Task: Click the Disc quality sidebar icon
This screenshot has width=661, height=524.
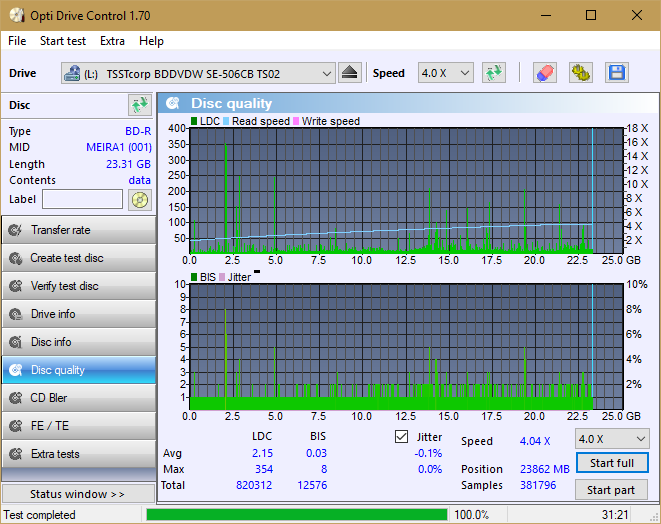Action: pos(16,370)
